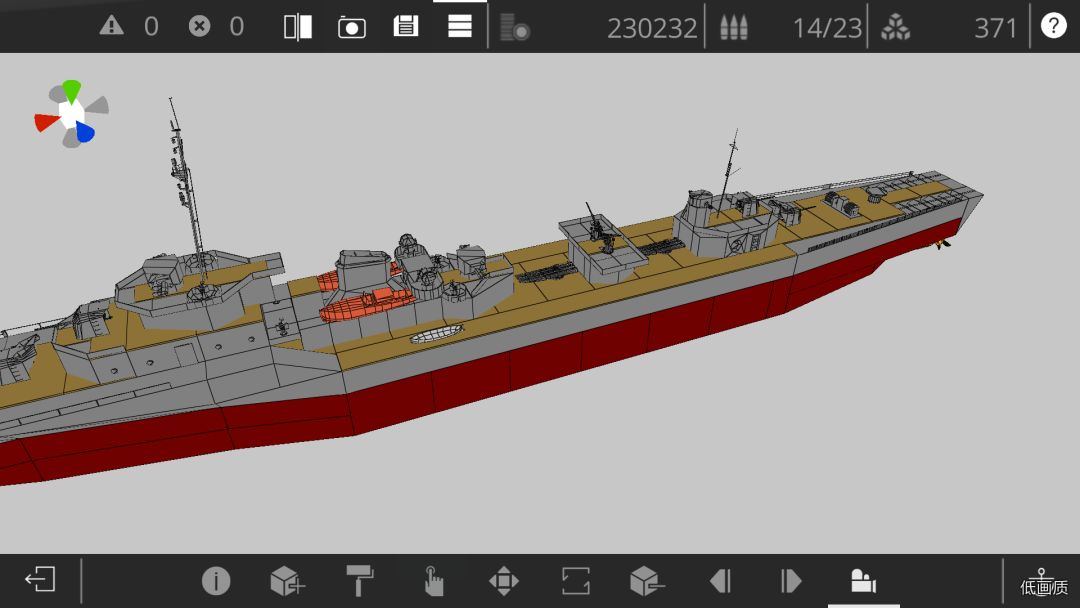Screen dimensions: 1080x608
Task: Open the hamburger menu list
Action: (x=459, y=26)
